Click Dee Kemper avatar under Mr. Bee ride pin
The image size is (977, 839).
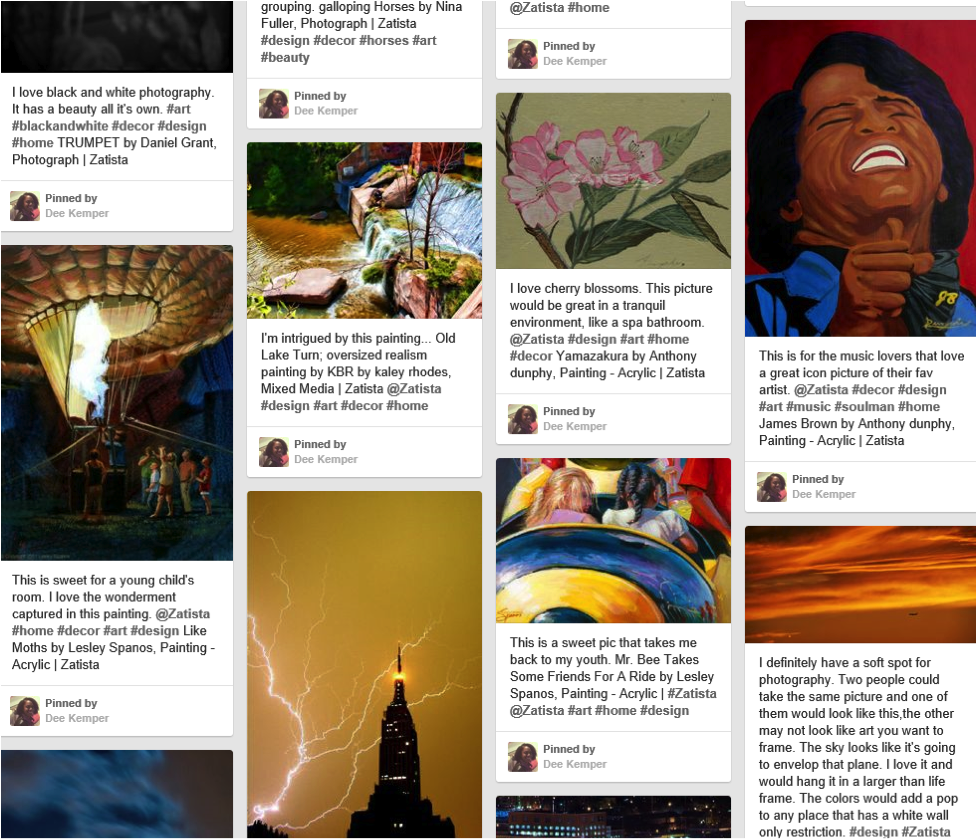click(x=523, y=757)
